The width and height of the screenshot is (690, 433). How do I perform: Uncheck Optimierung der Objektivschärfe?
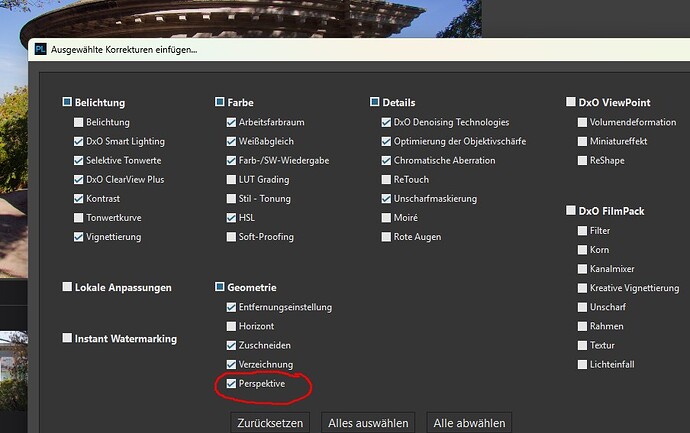click(x=386, y=141)
